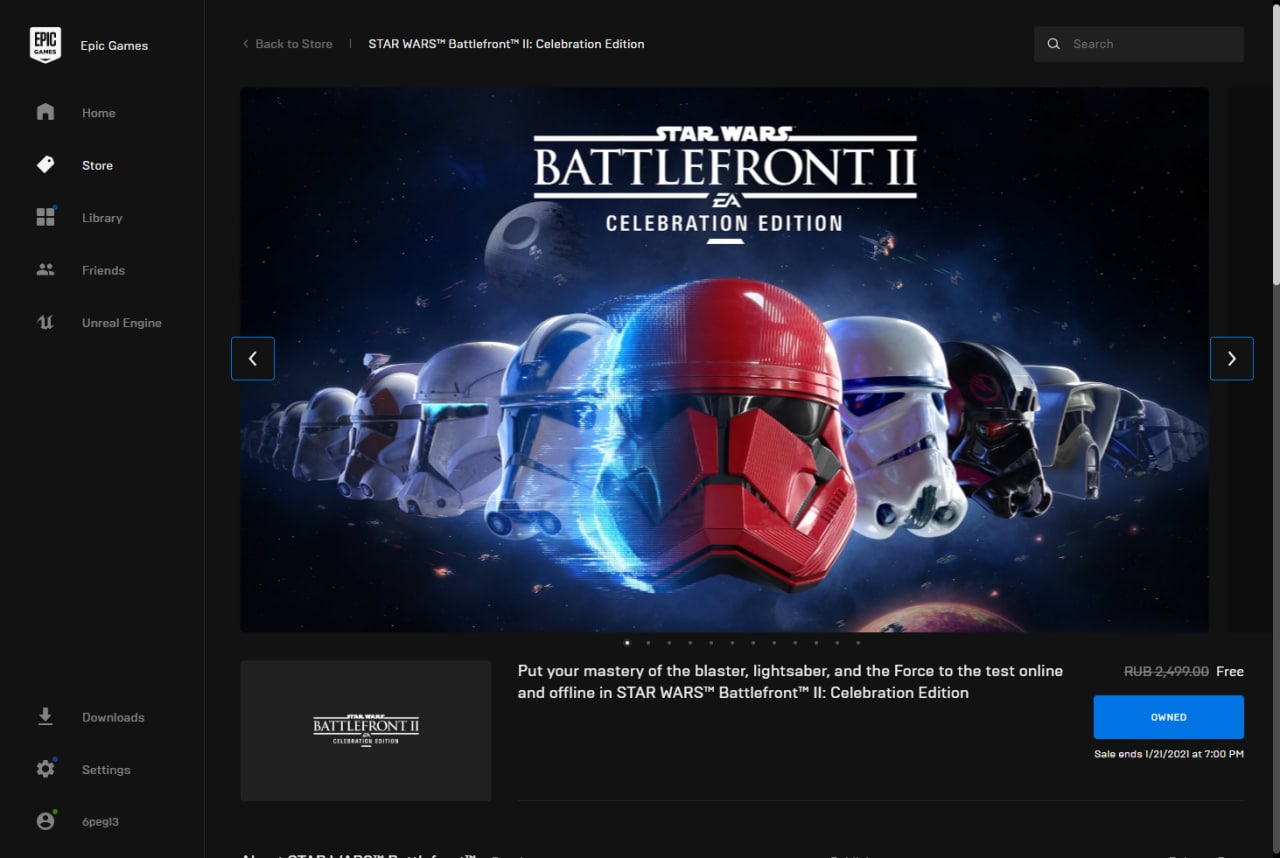Open the Library grid icon
Screen dimensions: 1280x858
(x=45, y=217)
